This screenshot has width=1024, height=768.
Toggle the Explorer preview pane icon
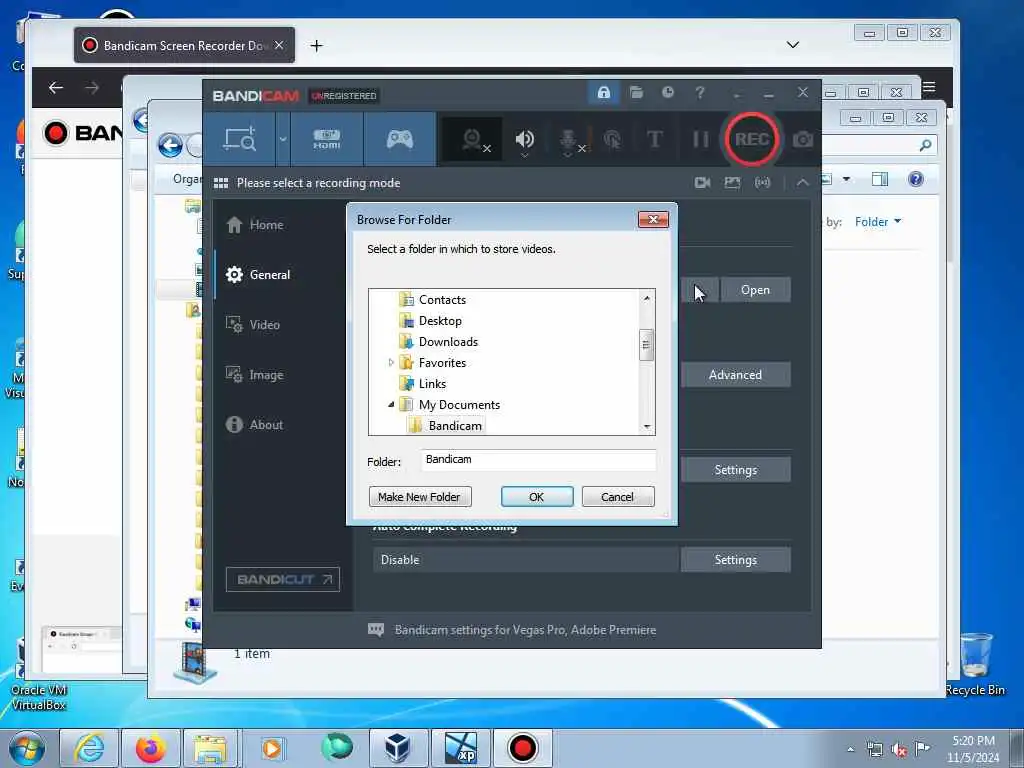(880, 179)
